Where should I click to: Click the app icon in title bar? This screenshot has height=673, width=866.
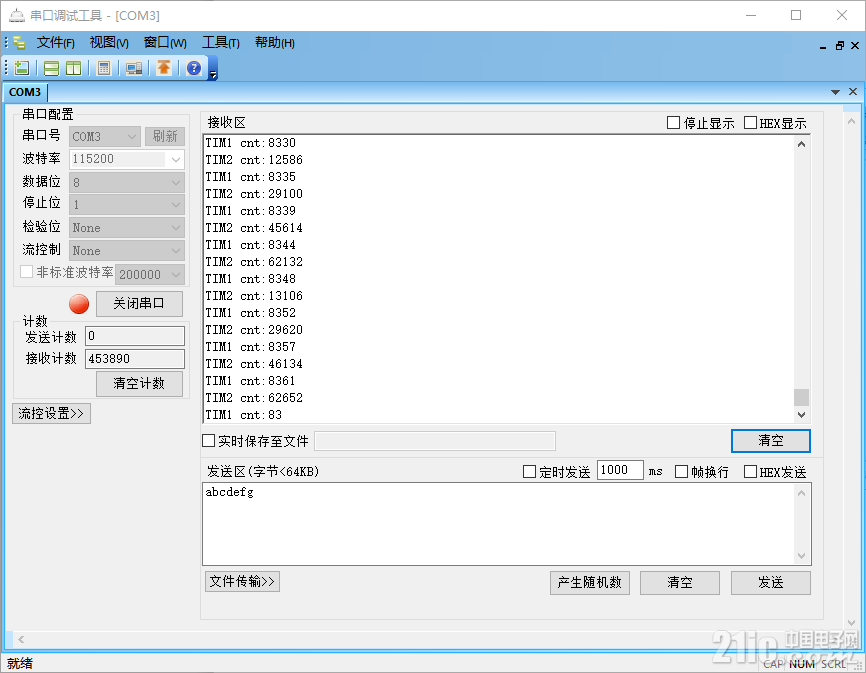[17, 15]
